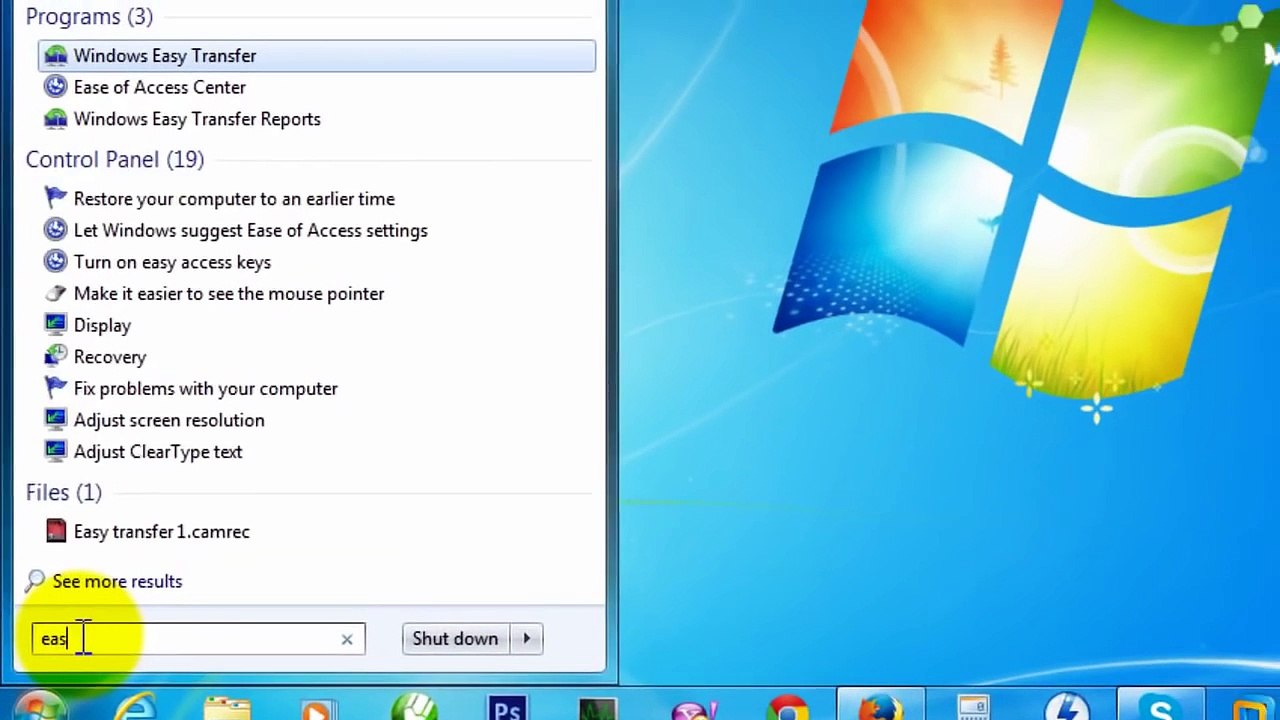Image resolution: width=1280 pixels, height=720 pixels.
Task: Open Windows Easy Transfer from Programs results
Action: point(316,56)
